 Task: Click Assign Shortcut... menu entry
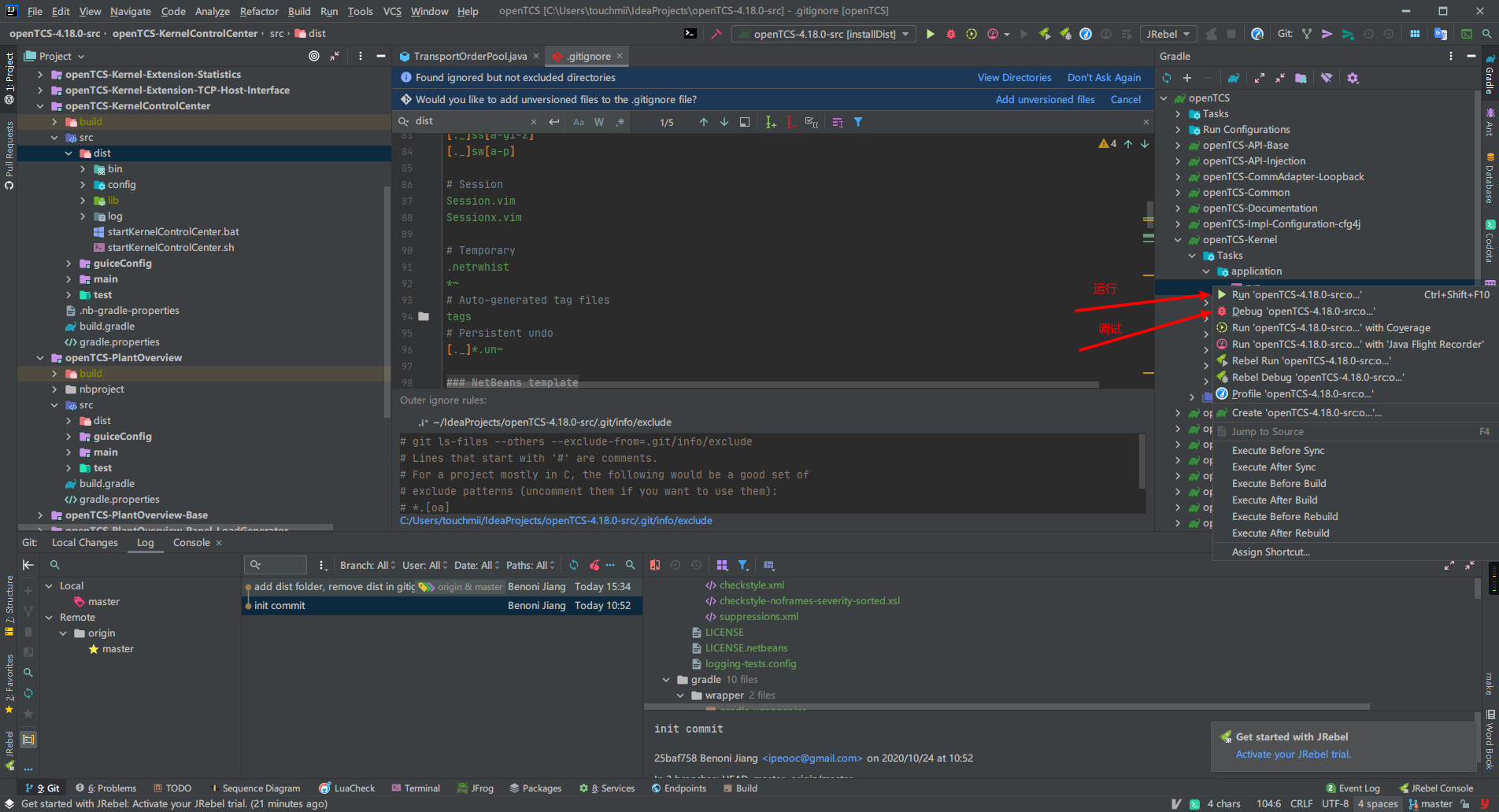coord(1271,552)
